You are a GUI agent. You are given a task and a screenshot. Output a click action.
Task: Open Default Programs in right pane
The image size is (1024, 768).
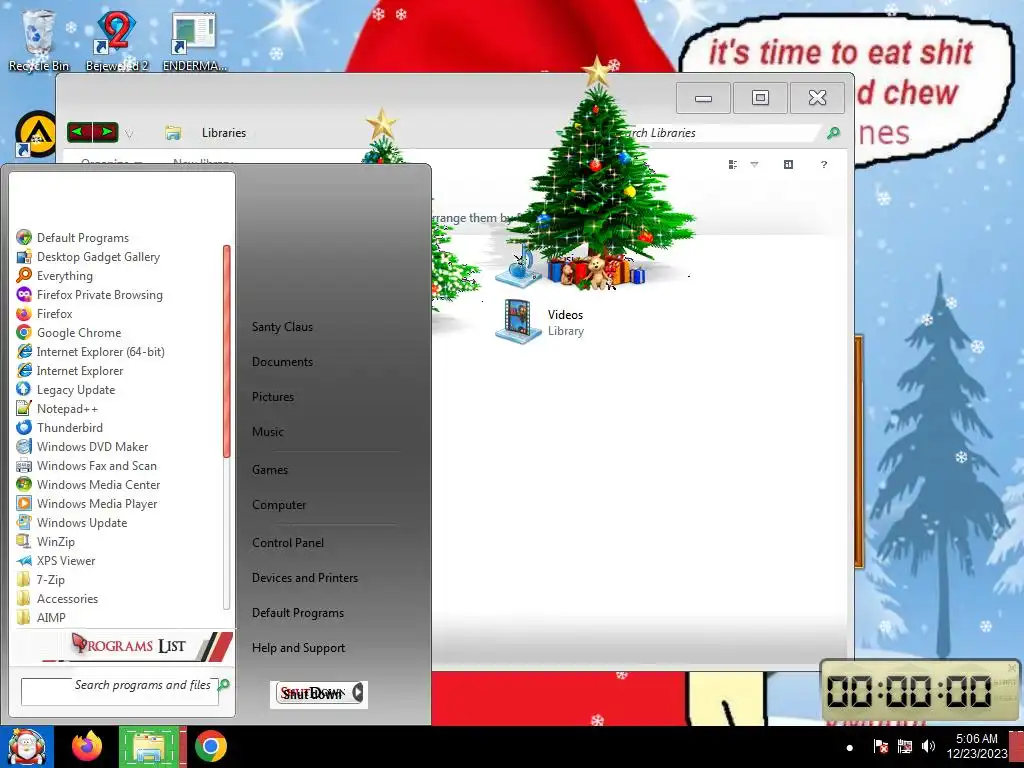click(298, 613)
